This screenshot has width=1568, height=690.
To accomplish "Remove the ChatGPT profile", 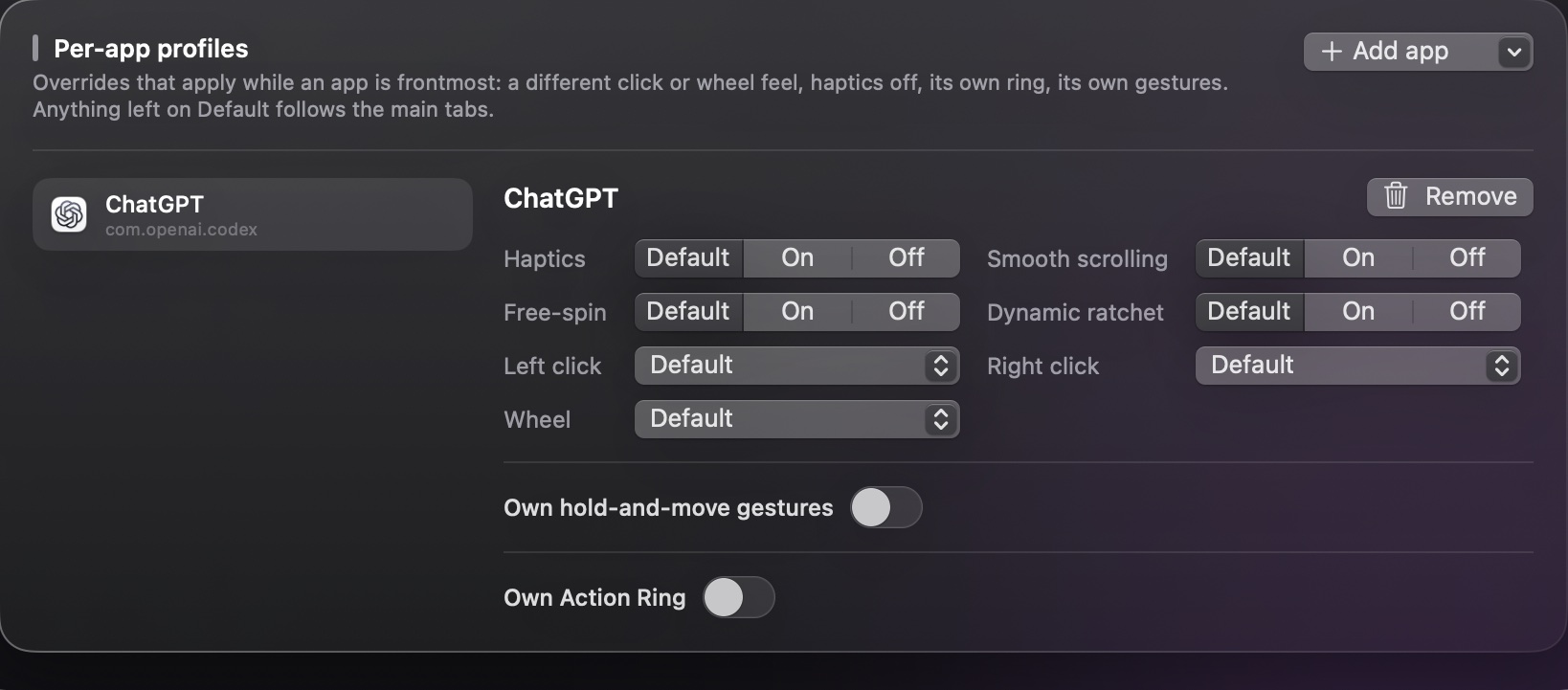I will pos(1450,196).
